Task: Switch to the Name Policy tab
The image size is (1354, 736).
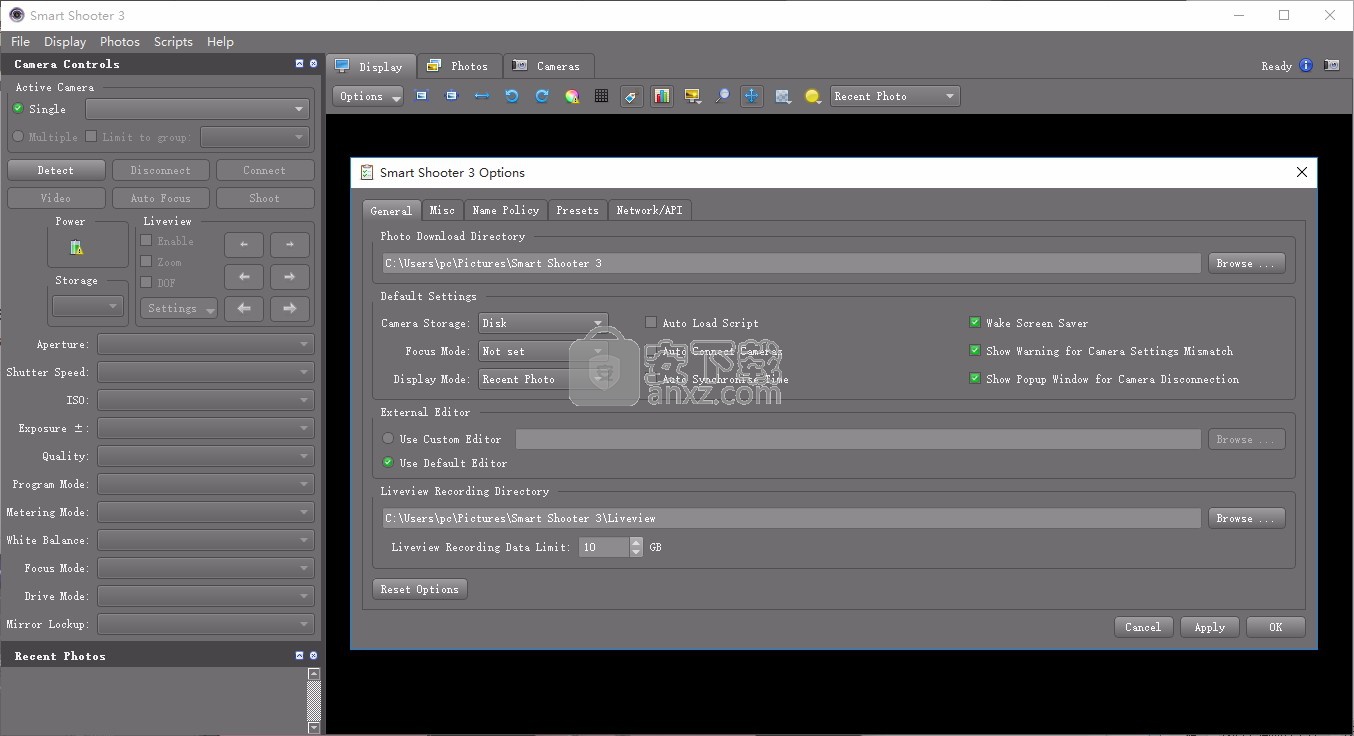Action: point(505,210)
